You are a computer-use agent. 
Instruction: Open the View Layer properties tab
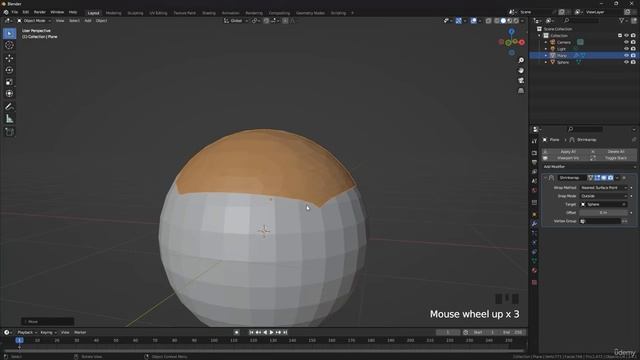(x=534, y=172)
